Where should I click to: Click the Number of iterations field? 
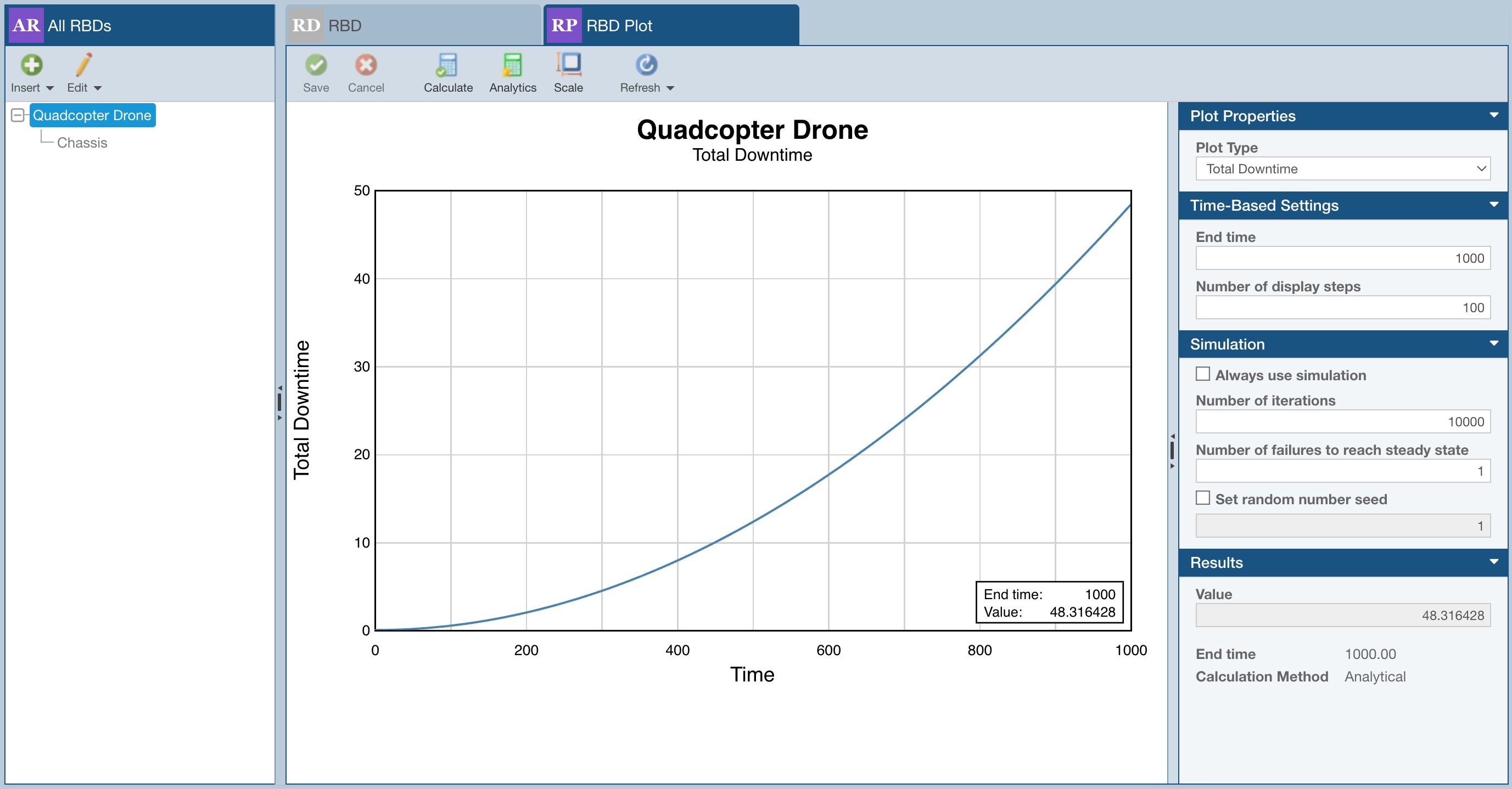click(1342, 422)
